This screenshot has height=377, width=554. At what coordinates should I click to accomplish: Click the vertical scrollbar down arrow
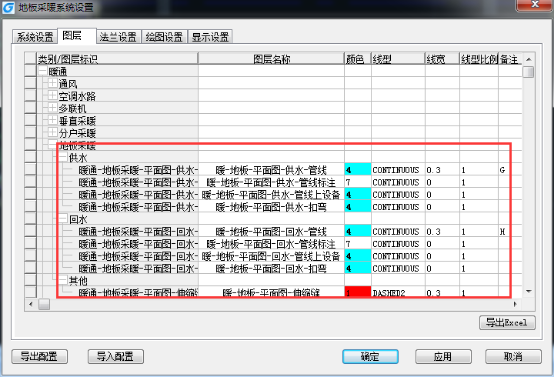click(529, 291)
